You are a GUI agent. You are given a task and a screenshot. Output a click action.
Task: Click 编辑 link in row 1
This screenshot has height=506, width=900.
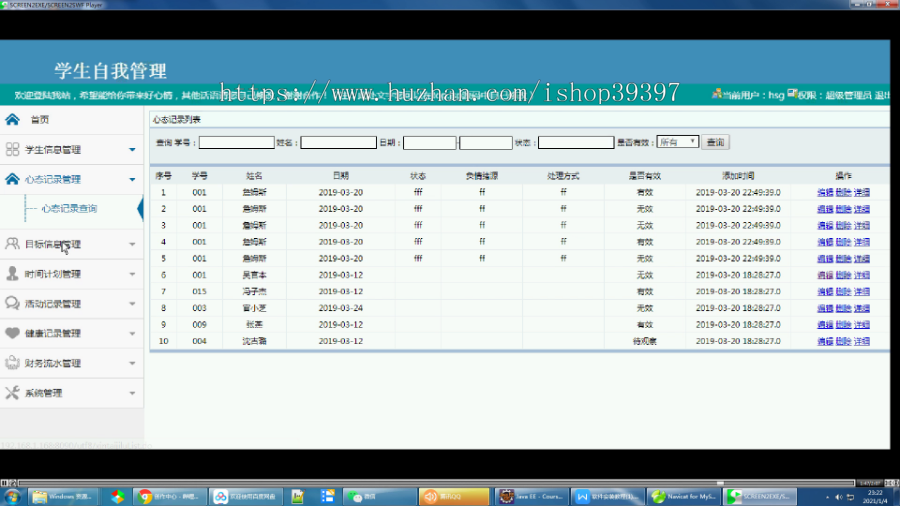[825, 192]
